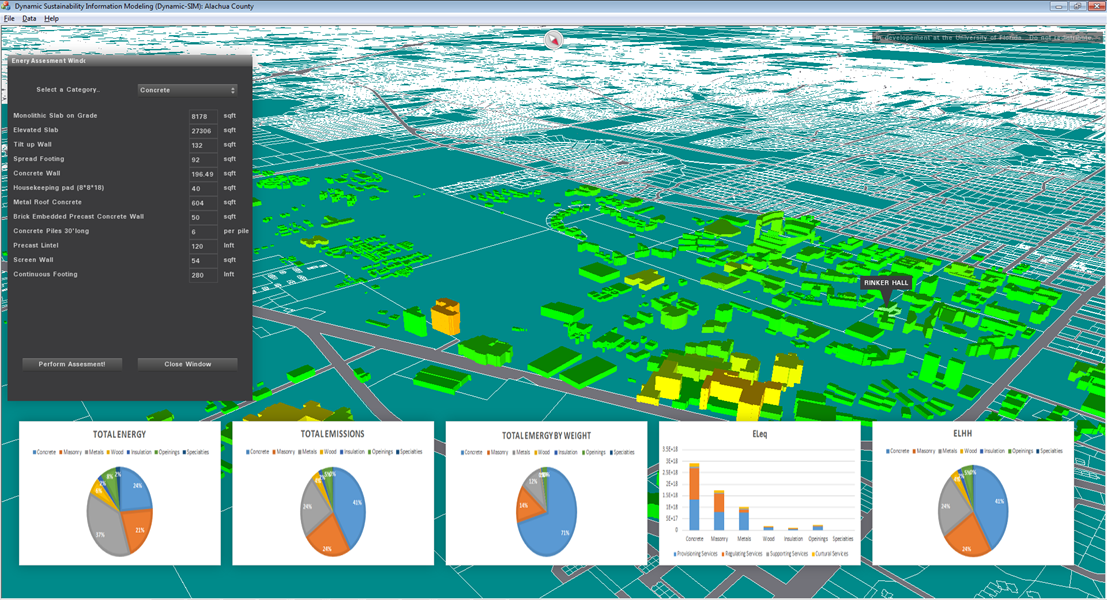
Task: Click the Masonry bar in ELeq chart
Action: coord(719,510)
